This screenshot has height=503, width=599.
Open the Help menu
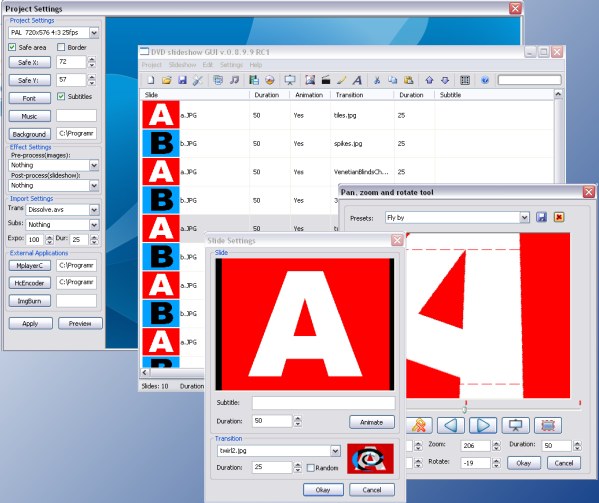pyautogui.click(x=256, y=65)
